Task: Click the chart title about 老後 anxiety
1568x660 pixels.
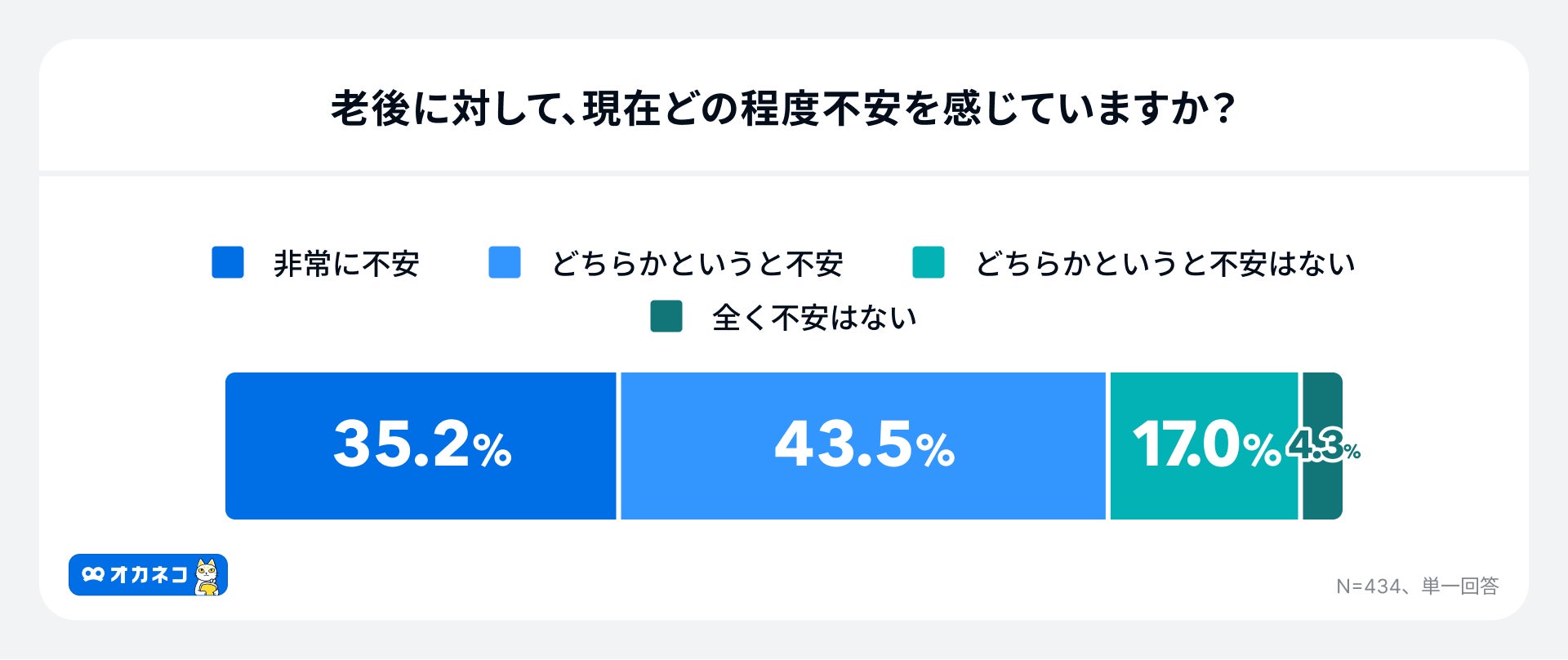Action: (x=783, y=109)
